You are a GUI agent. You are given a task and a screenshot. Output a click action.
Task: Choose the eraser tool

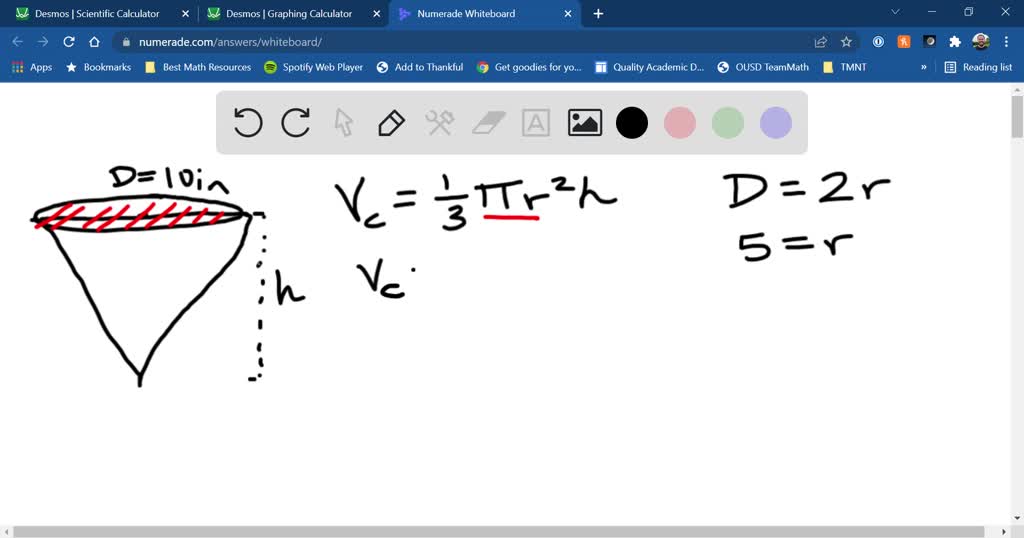[488, 123]
